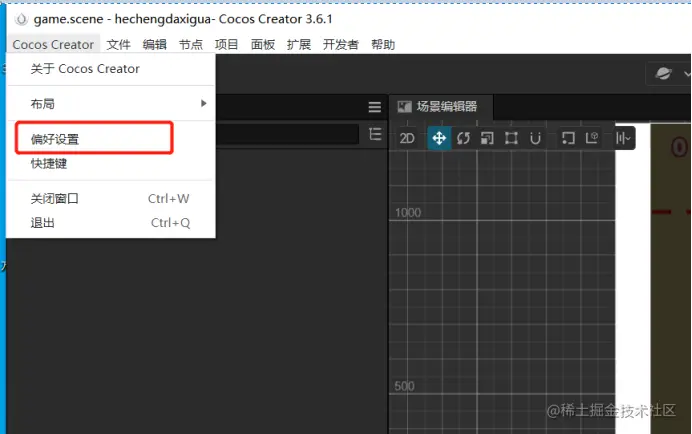Viewport: 692px width, 434px height.
Task: Open the 开发者 menu
Action: click(341, 45)
